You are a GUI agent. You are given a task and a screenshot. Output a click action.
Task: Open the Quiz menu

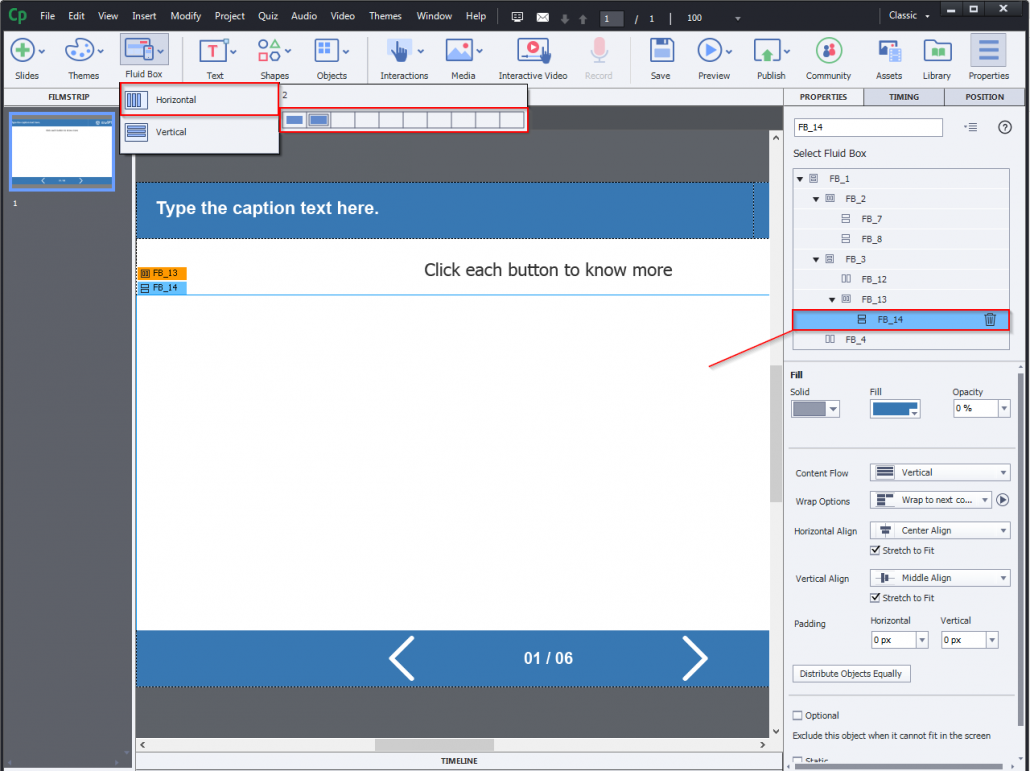pyautogui.click(x=266, y=15)
